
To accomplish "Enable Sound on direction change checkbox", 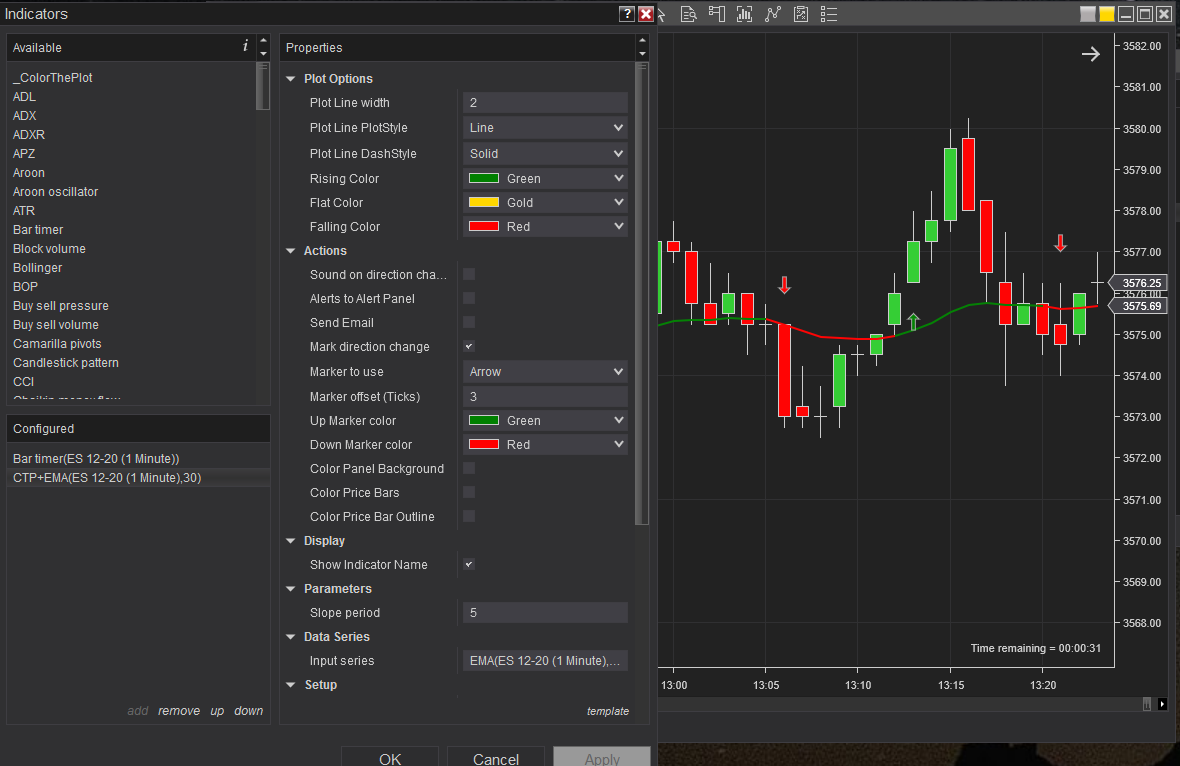I will pos(469,275).
